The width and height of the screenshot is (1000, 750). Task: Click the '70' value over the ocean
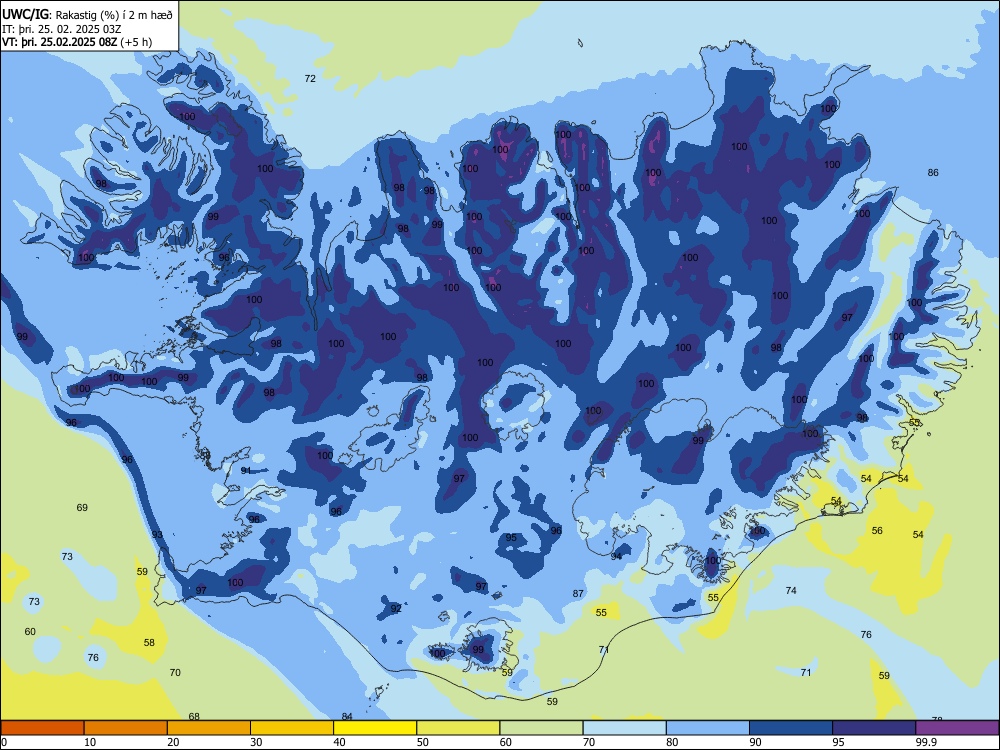point(175,672)
